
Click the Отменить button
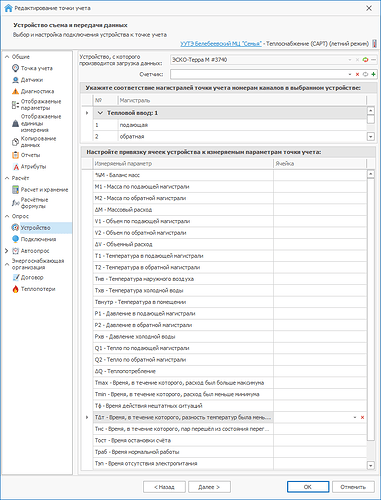coord(353,487)
